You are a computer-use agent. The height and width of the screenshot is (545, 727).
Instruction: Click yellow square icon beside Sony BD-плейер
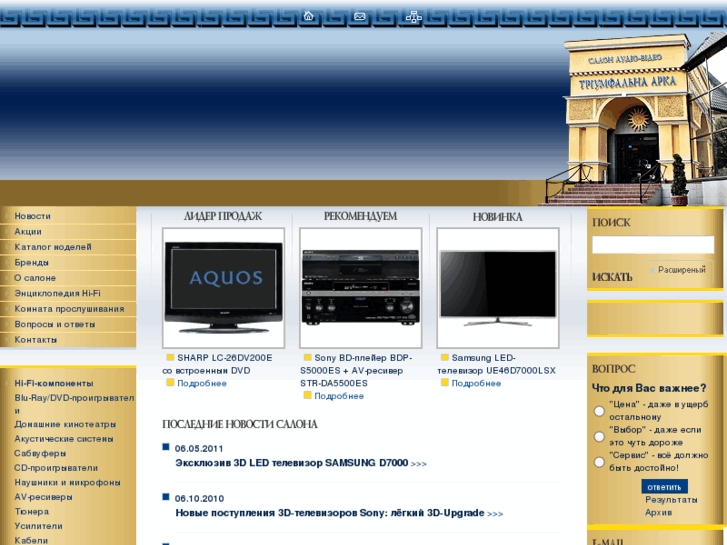[307, 357]
